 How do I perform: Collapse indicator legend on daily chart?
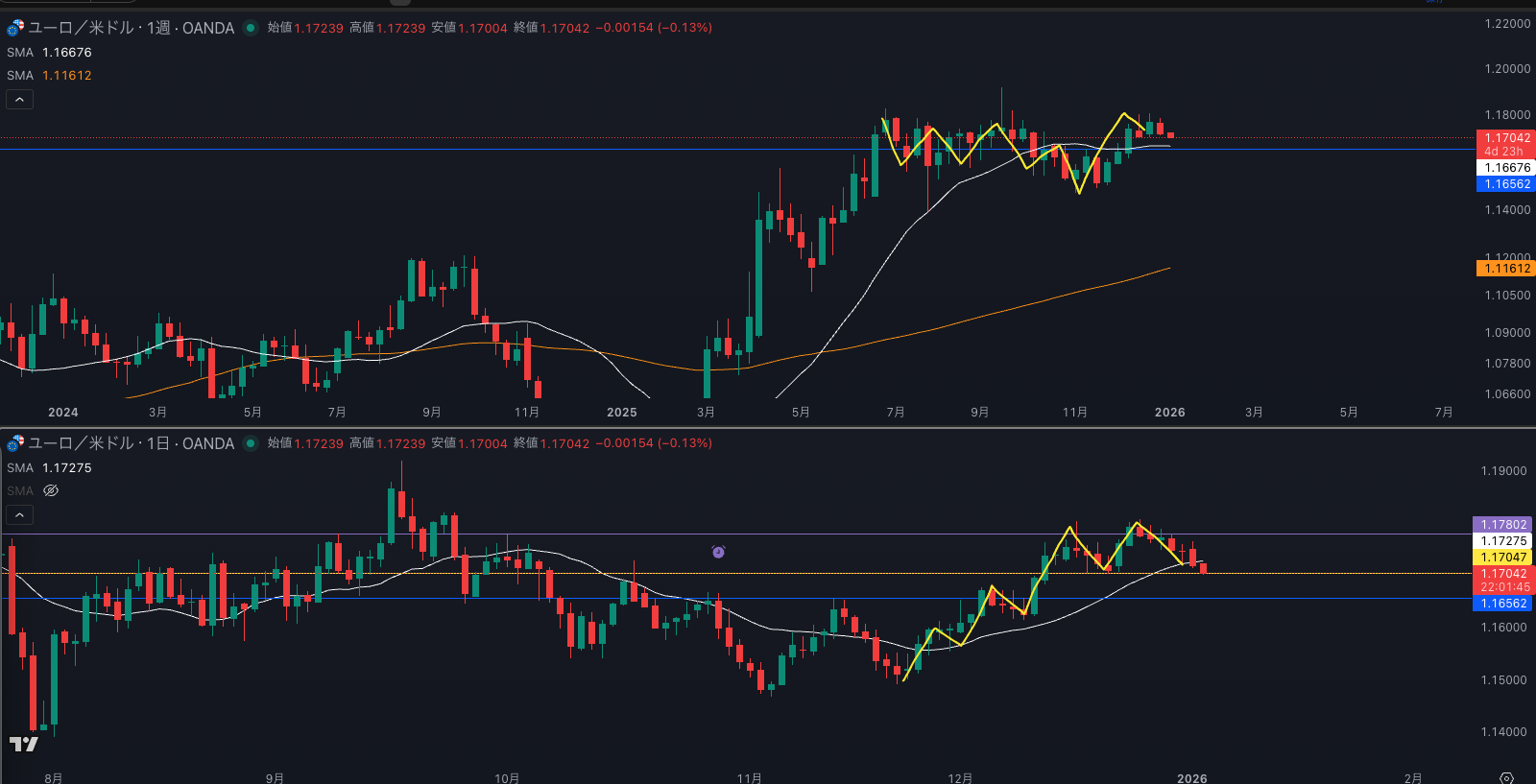(x=19, y=515)
